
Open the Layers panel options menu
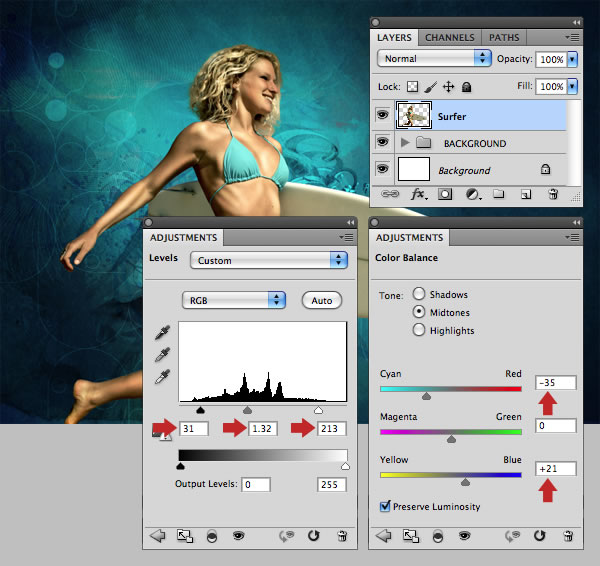pyautogui.click(x=572, y=37)
